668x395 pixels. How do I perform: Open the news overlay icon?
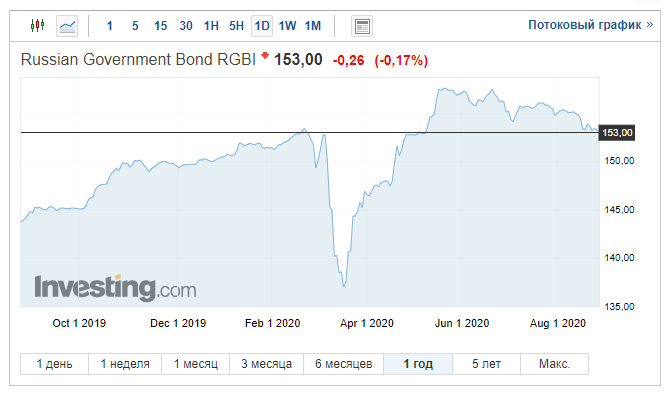(x=362, y=26)
